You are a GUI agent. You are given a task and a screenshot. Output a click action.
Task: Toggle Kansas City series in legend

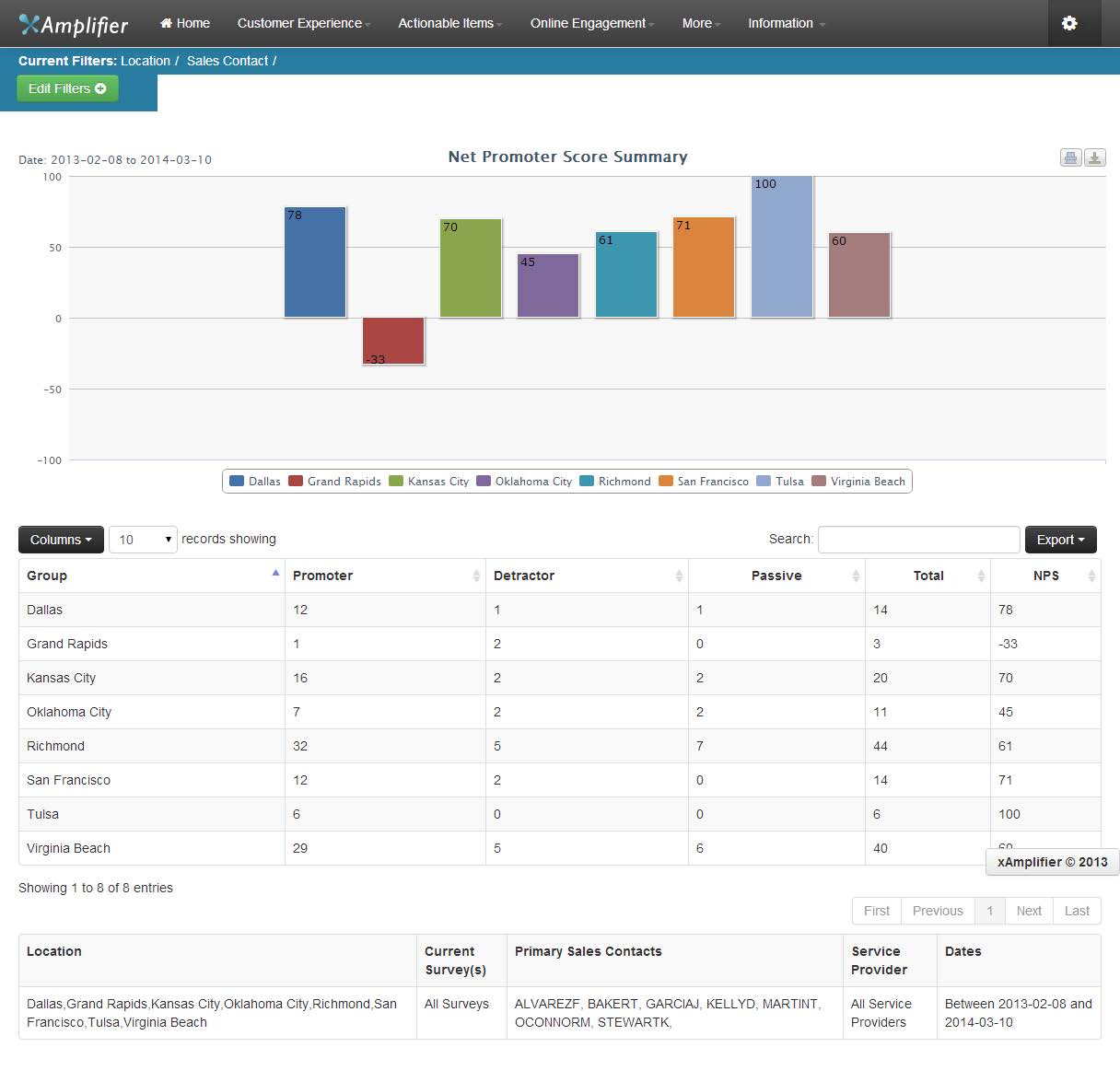tap(429, 482)
